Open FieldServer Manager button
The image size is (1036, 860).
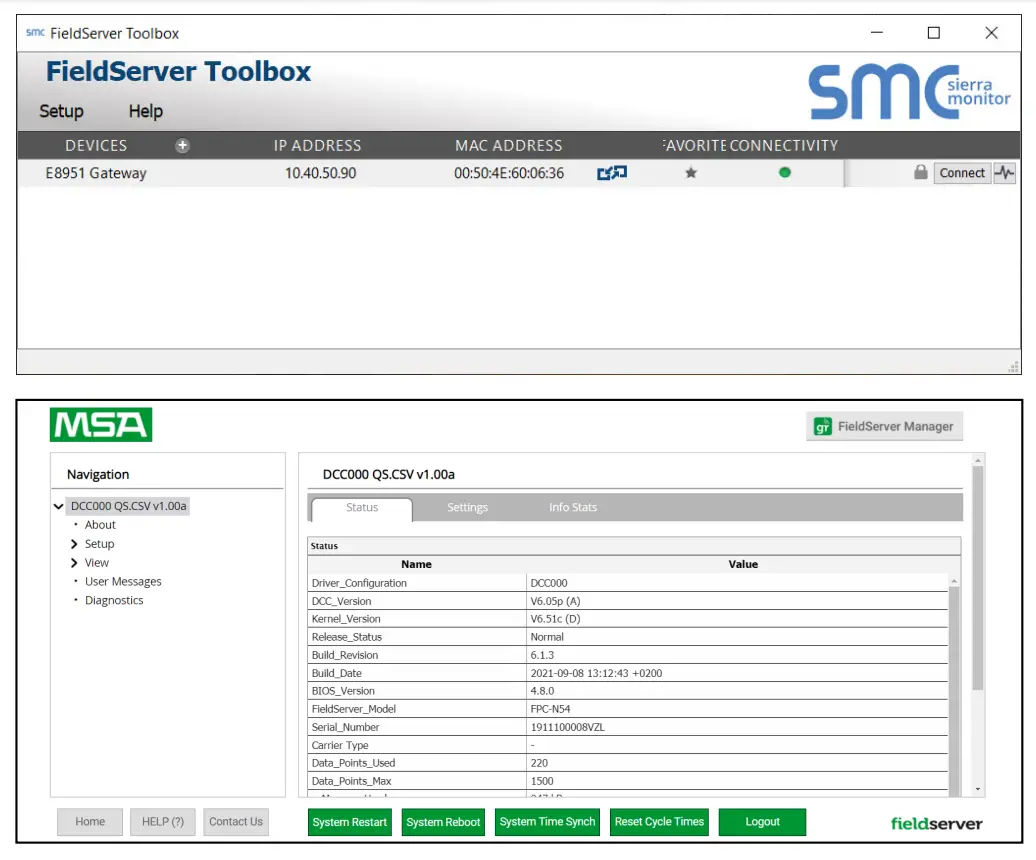884,427
